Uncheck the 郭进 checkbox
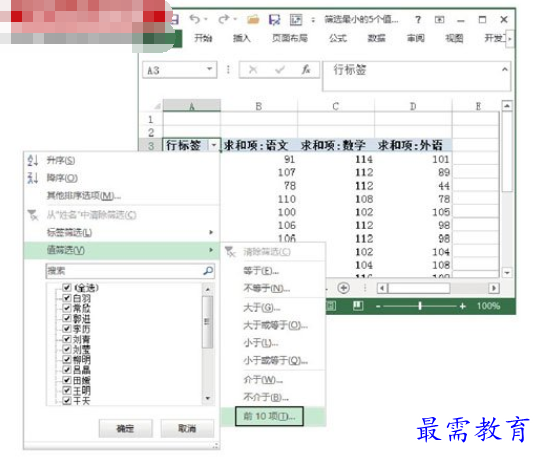Image resolution: width=538 pixels, height=461 pixels. (x=67, y=318)
